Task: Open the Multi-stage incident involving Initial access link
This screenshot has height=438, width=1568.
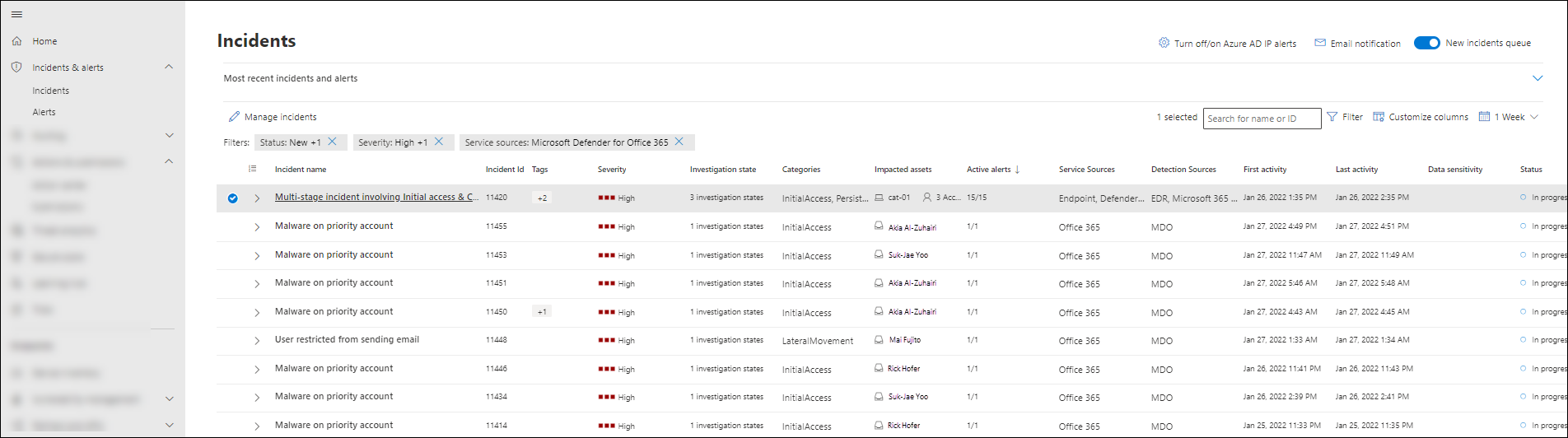Action: (x=376, y=198)
